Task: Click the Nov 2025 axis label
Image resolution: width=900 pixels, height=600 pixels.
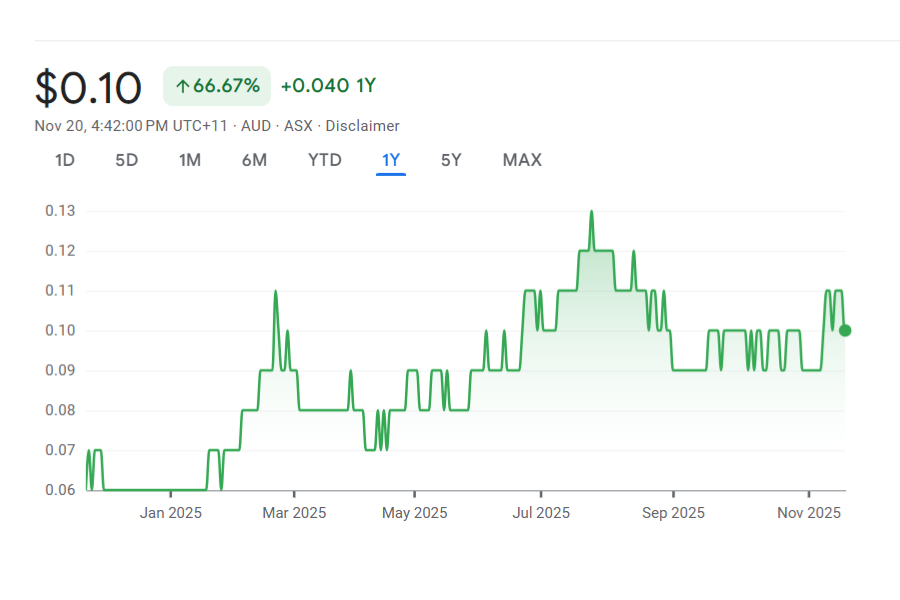Action: coord(808,513)
